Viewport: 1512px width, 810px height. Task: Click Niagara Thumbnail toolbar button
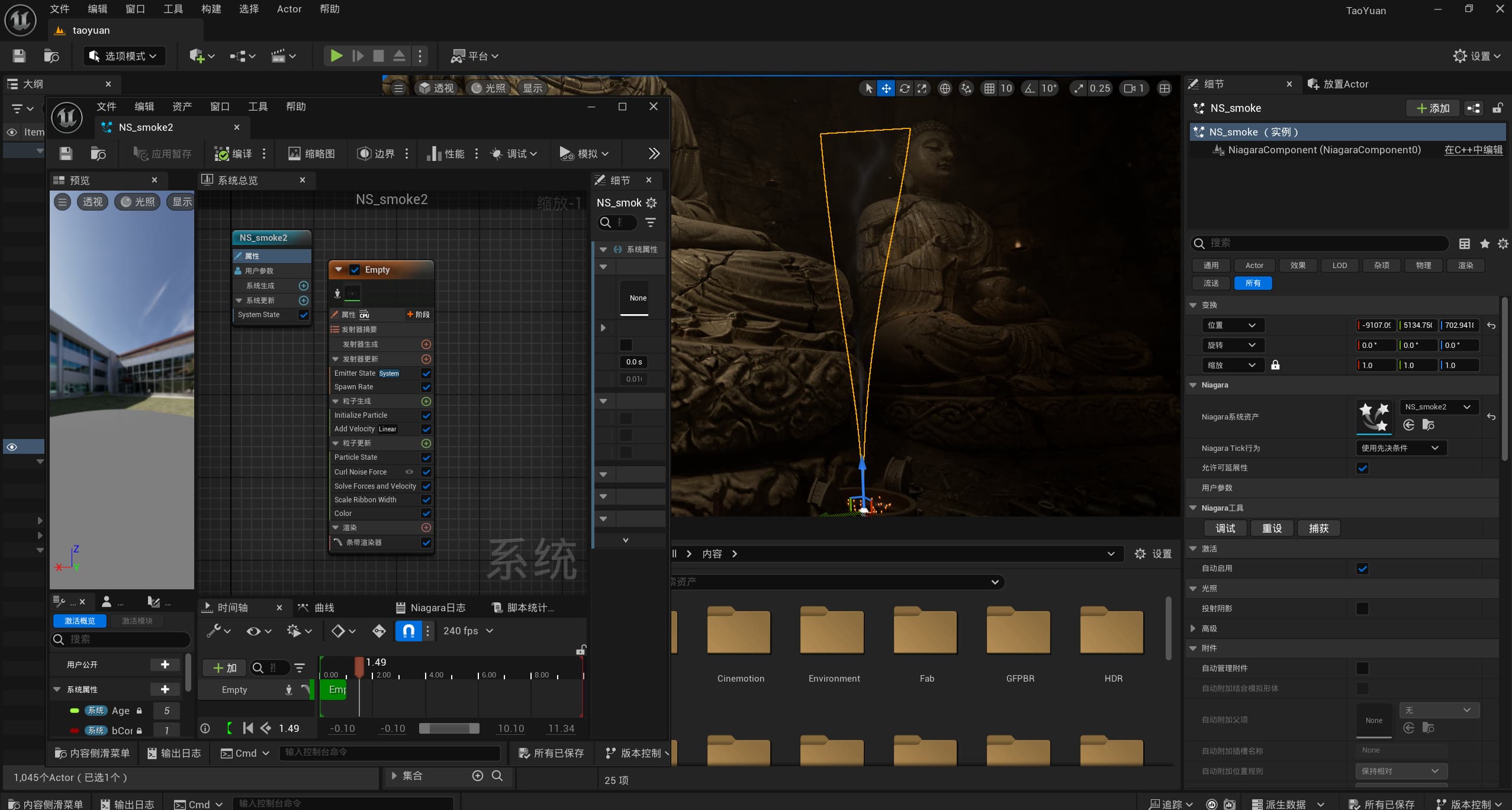[x=311, y=154]
